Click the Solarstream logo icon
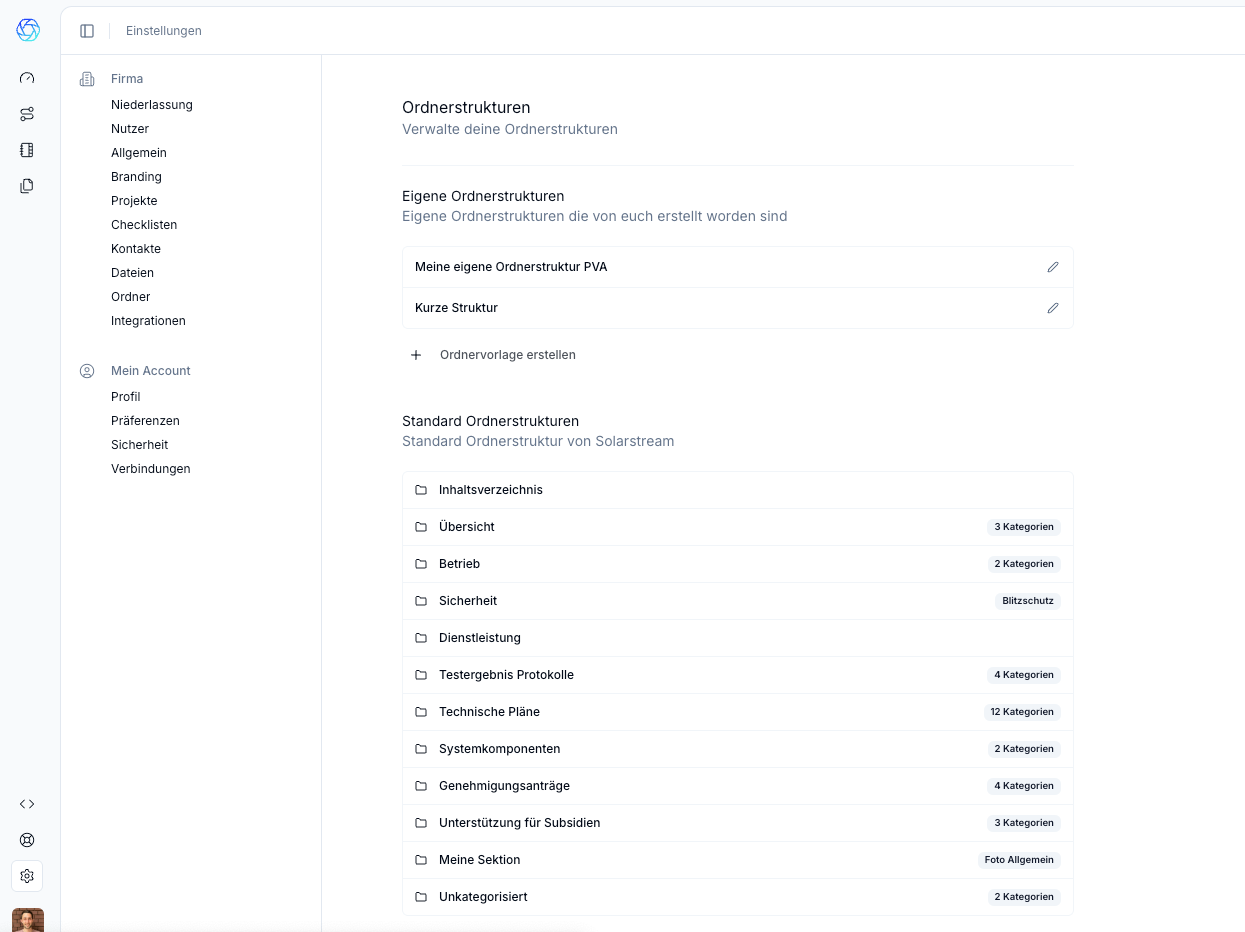1245x932 pixels. click(x=28, y=30)
